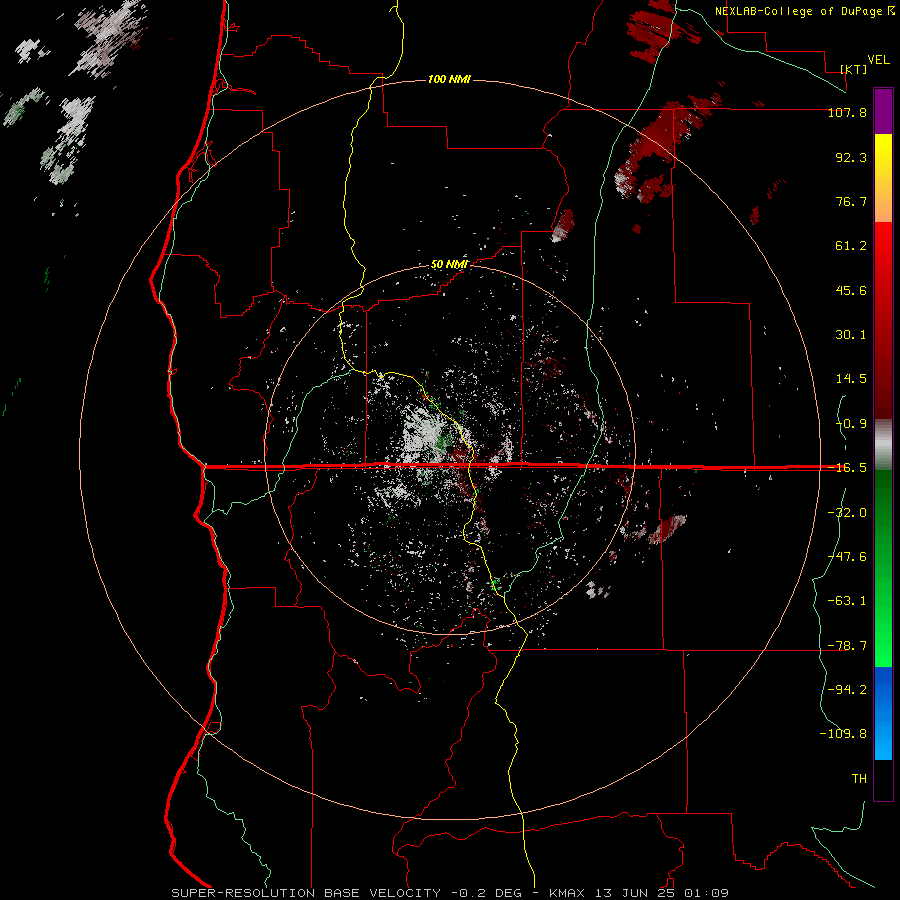Click the -47.6 velocity scale value
The width and height of the screenshot is (900, 900).
point(847,557)
